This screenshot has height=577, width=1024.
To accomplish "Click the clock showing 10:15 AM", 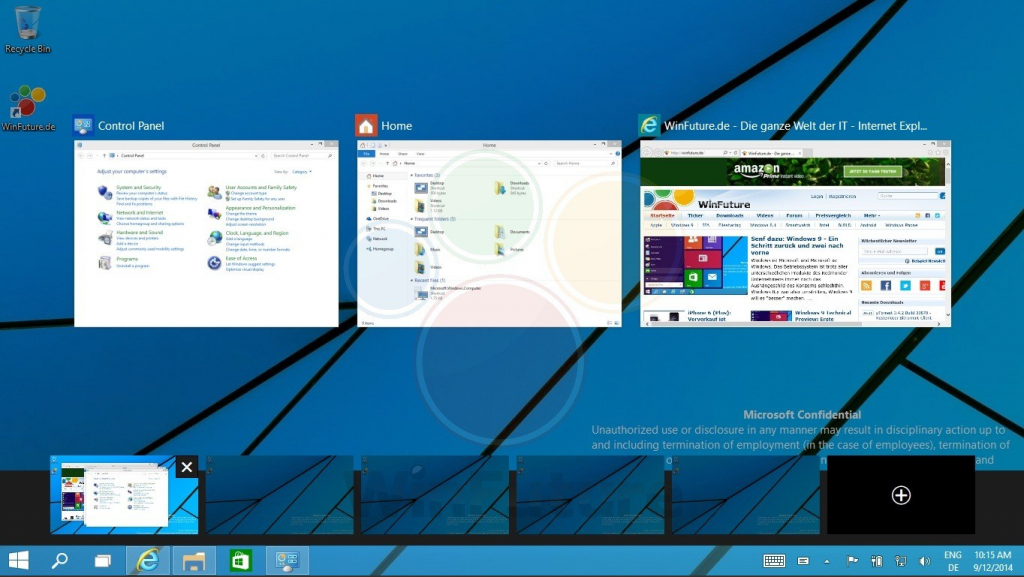I will [994, 560].
